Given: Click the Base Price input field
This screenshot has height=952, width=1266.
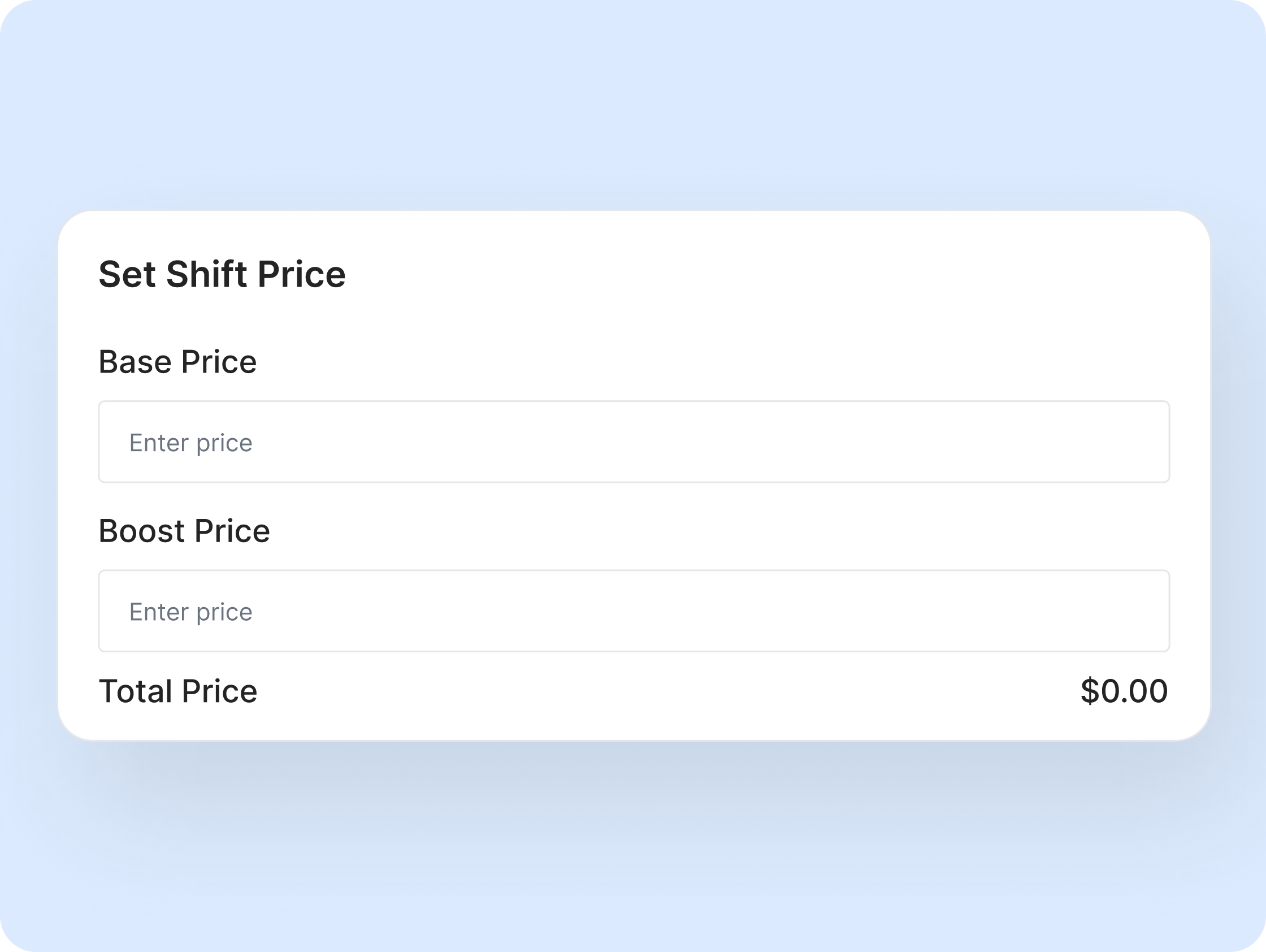Looking at the screenshot, I should [634, 442].
